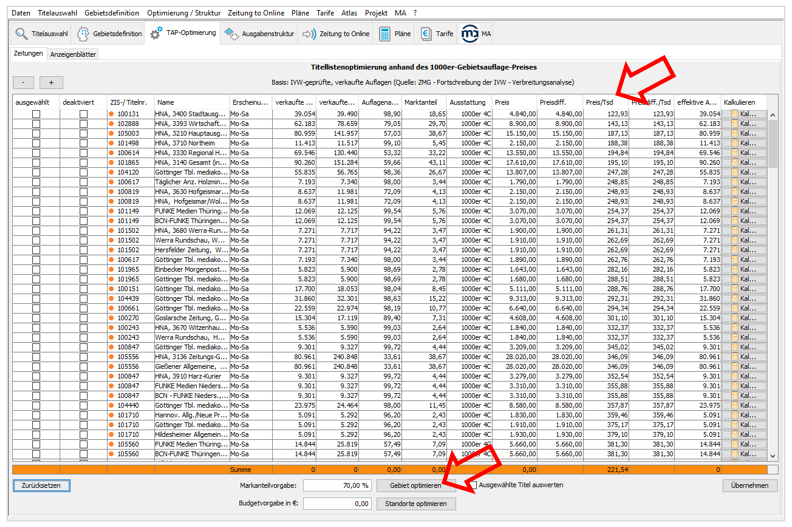Open the Pläne toolbar button
The height and width of the screenshot is (527, 792).
pyautogui.click(x=395, y=33)
